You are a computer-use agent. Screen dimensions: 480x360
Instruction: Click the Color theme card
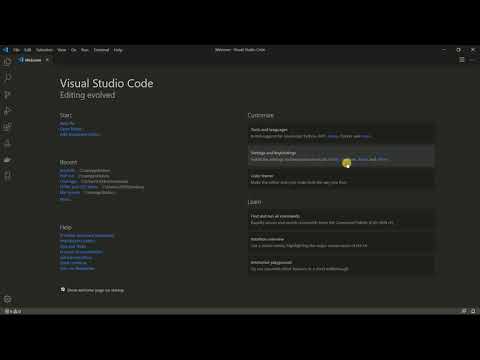tap(341, 179)
